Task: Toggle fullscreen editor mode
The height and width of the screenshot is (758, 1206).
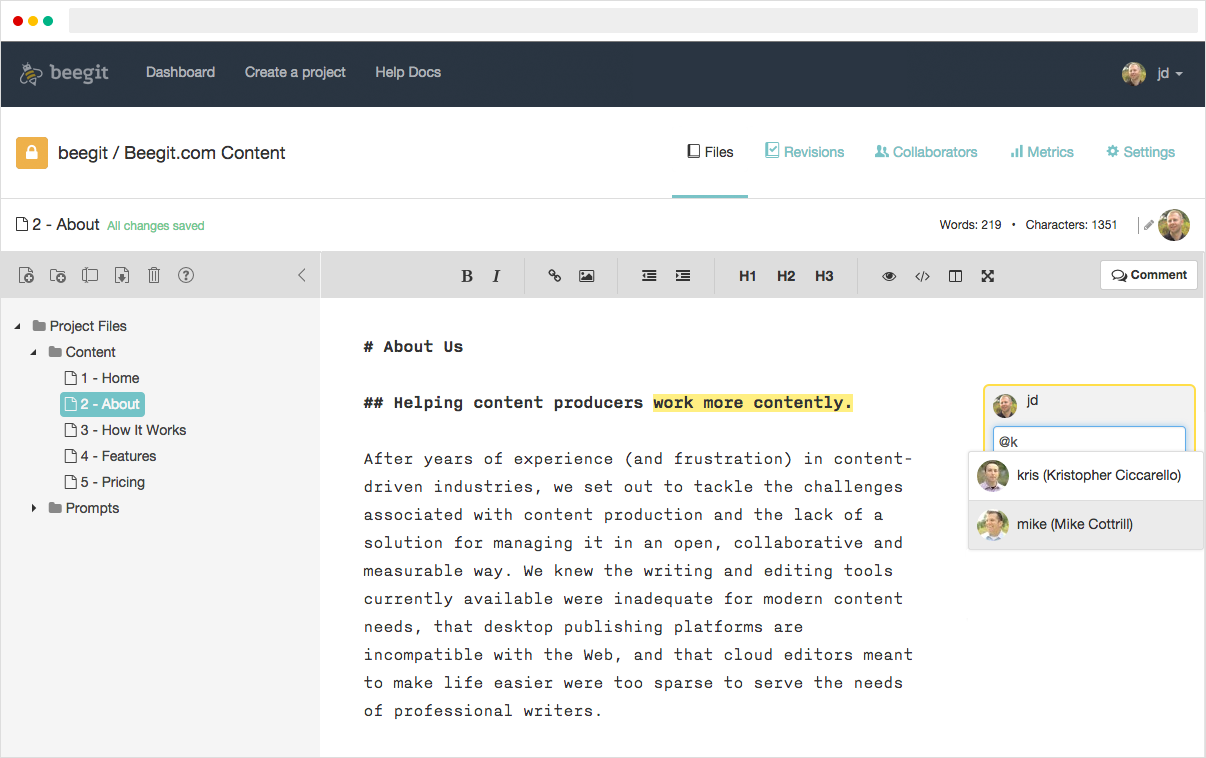Action: [988, 276]
